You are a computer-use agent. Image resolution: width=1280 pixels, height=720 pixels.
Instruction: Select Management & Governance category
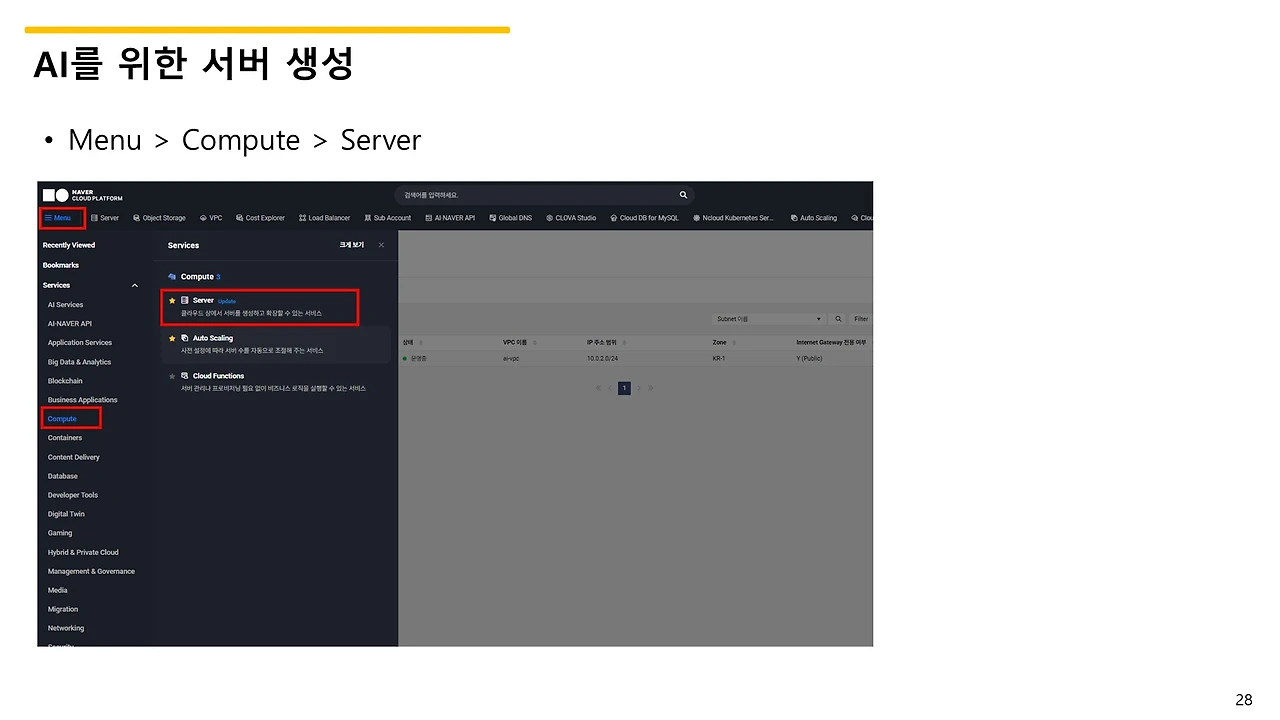pyautogui.click(x=91, y=571)
